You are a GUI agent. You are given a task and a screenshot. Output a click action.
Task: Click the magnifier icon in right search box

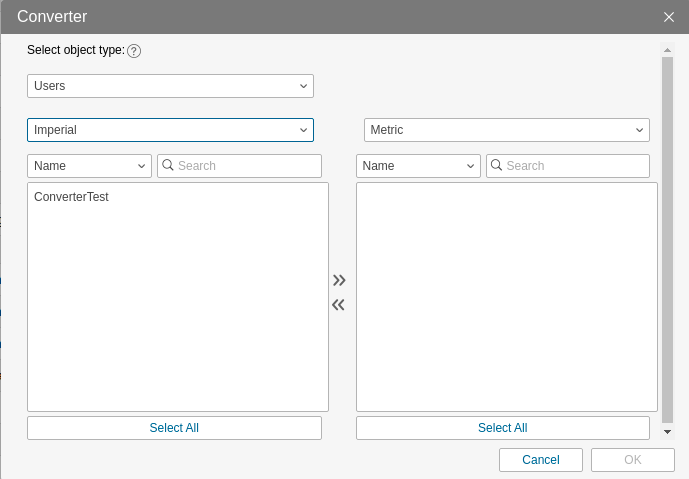click(x=497, y=165)
